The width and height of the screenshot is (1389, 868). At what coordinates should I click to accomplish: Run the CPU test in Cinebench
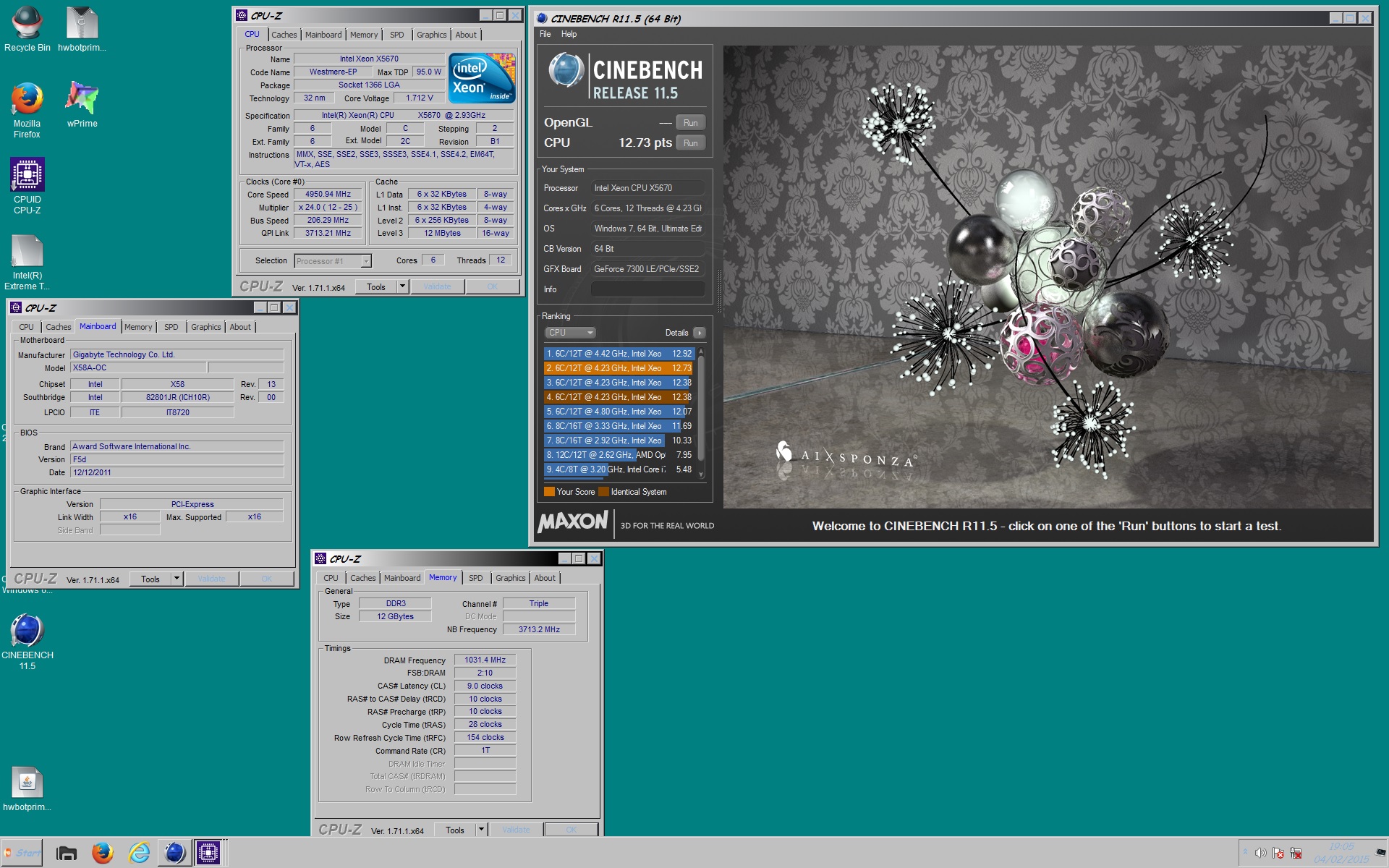(690, 143)
